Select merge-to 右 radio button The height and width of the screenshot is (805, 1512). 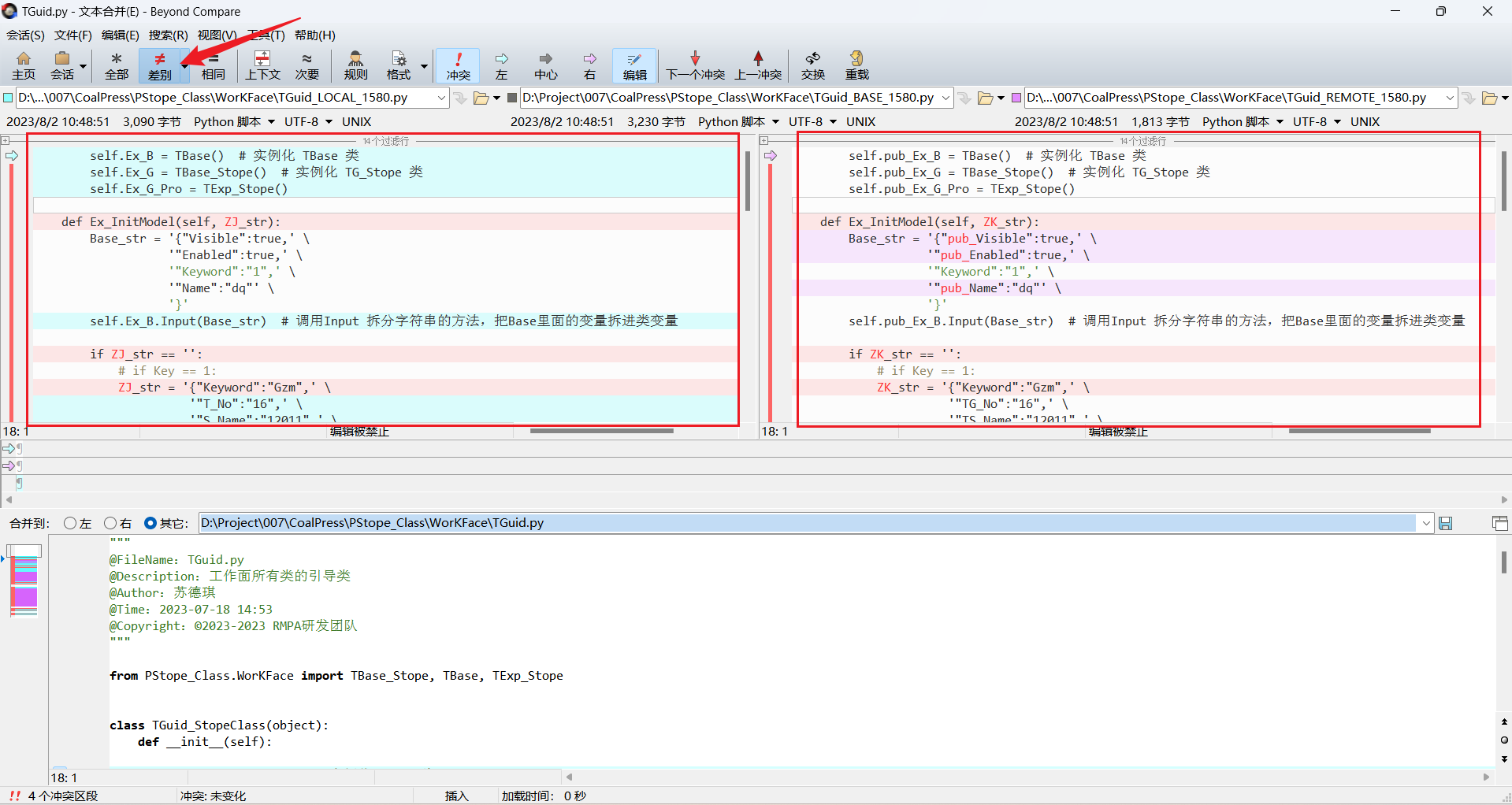[x=110, y=523]
